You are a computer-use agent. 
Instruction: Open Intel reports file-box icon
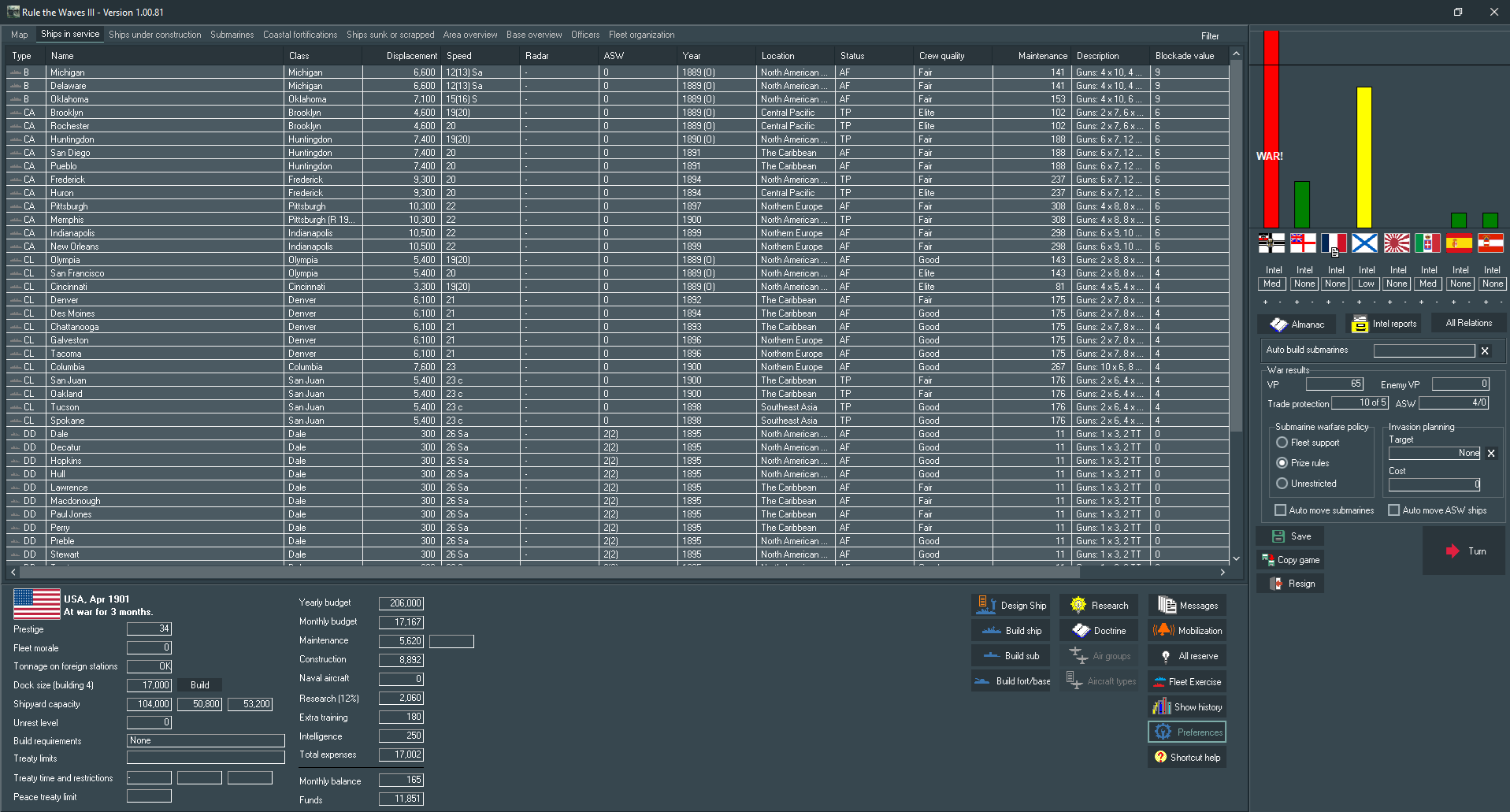1360,324
